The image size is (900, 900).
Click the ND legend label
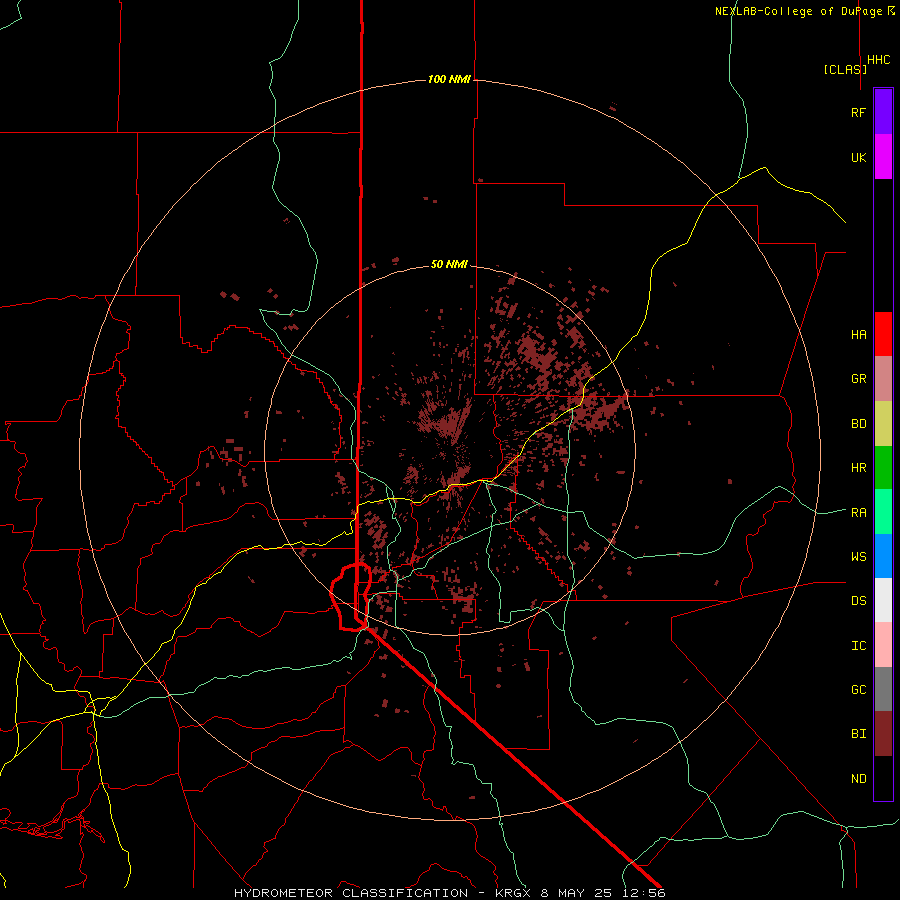click(858, 779)
